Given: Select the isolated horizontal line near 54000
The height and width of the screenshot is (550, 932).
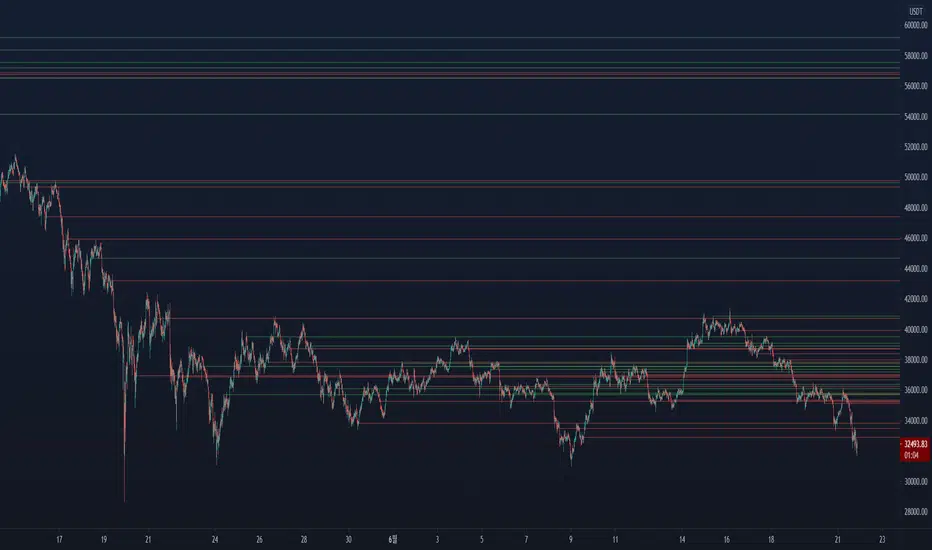Looking at the screenshot, I should 449,114.
